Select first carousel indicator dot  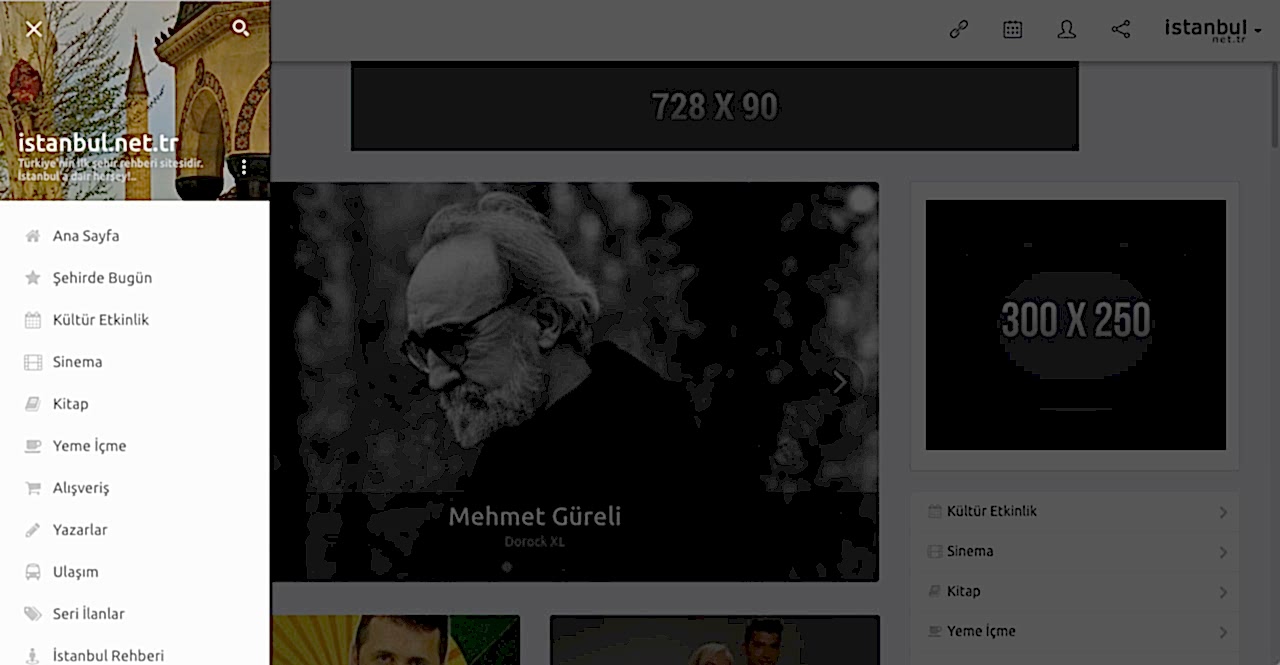click(x=507, y=567)
